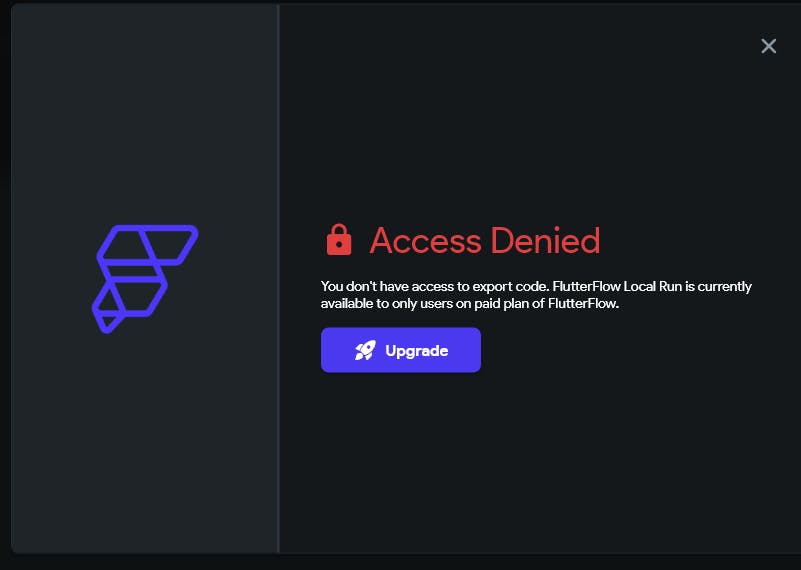This screenshot has height=570, width=801.
Task: Upgrade to a paid FlutterFlow plan
Action: tap(400, 350)
